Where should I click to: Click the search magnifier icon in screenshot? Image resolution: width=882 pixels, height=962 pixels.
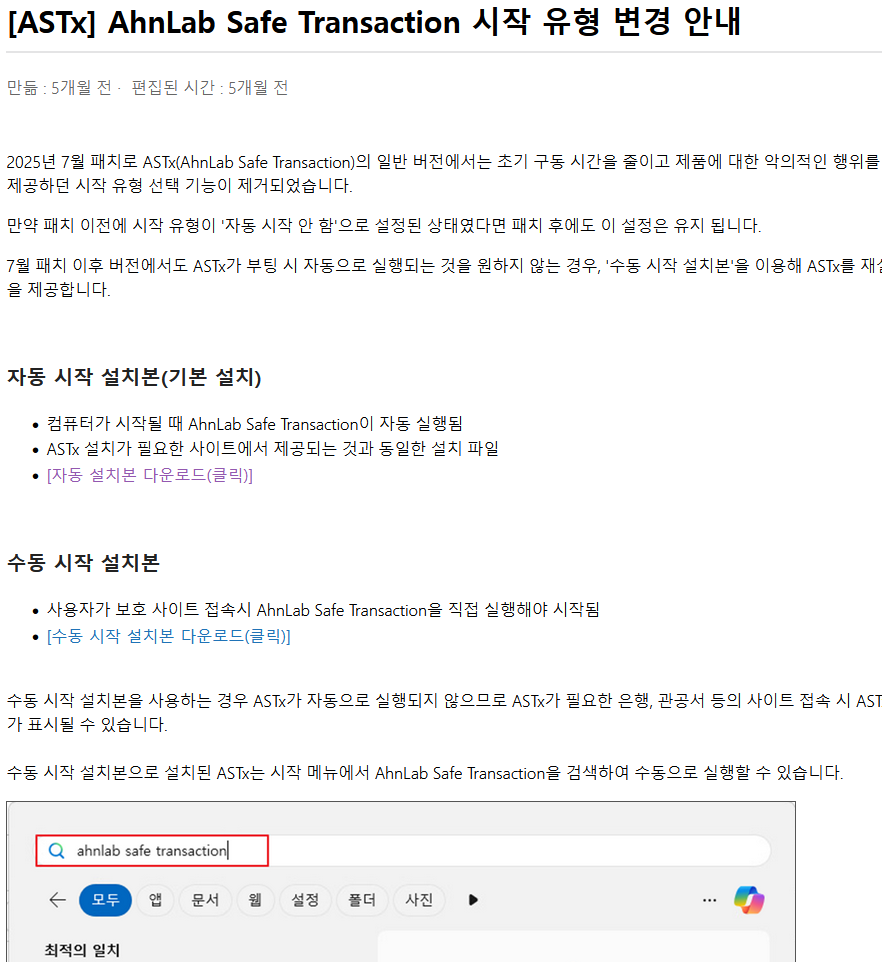56,850
